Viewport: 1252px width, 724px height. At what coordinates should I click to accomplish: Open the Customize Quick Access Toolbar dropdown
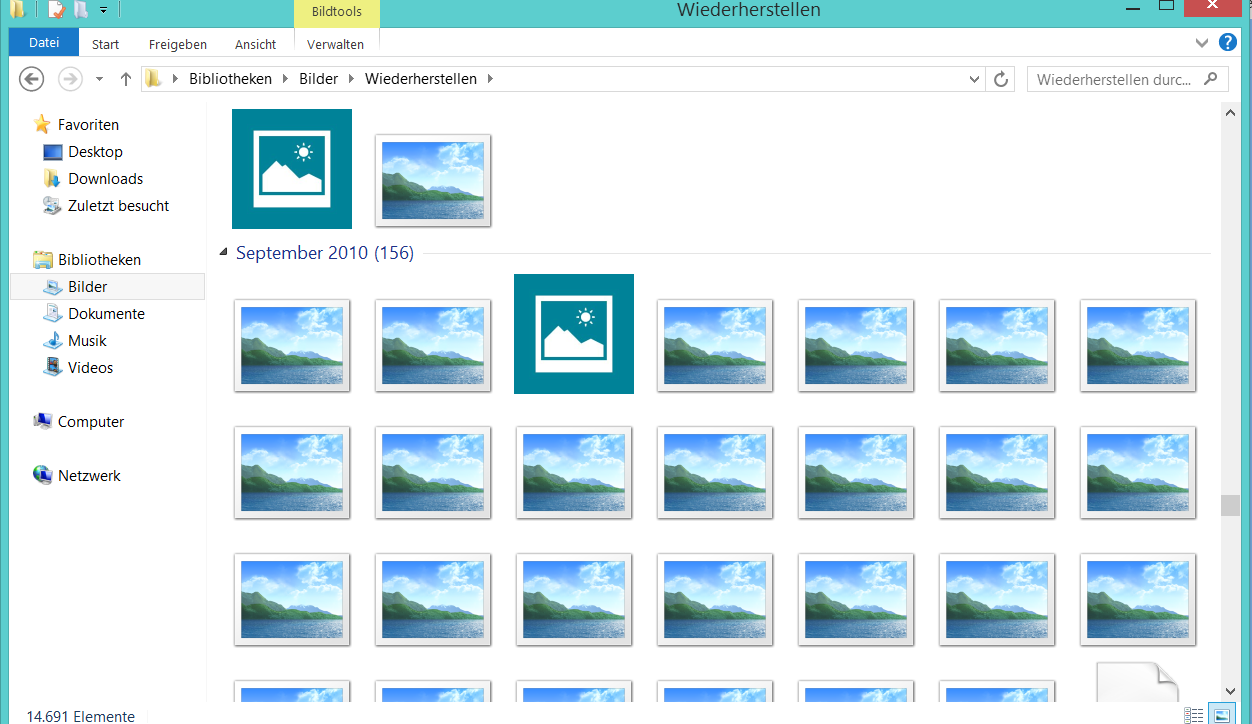point(103,10)
